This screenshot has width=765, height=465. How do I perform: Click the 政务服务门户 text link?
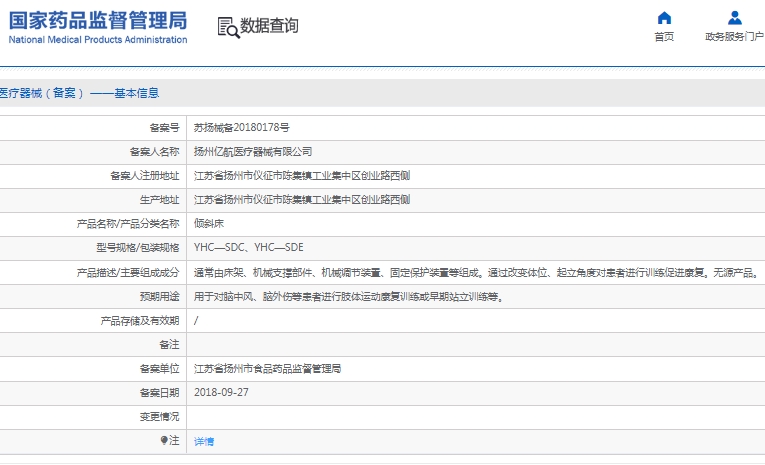click(734, 37)
